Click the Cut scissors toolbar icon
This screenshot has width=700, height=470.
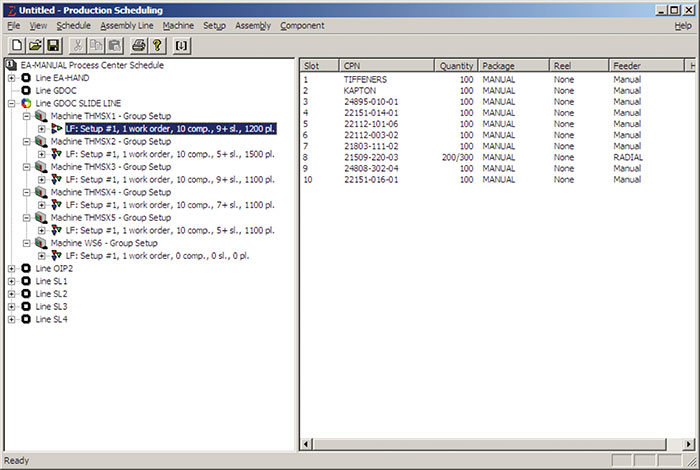(x=78, y=45)
